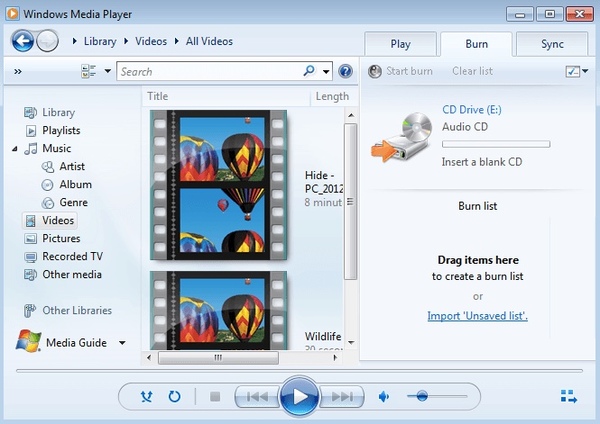600x424 pixels.
Task: Click the volume slider
Action: click(437, 396)
